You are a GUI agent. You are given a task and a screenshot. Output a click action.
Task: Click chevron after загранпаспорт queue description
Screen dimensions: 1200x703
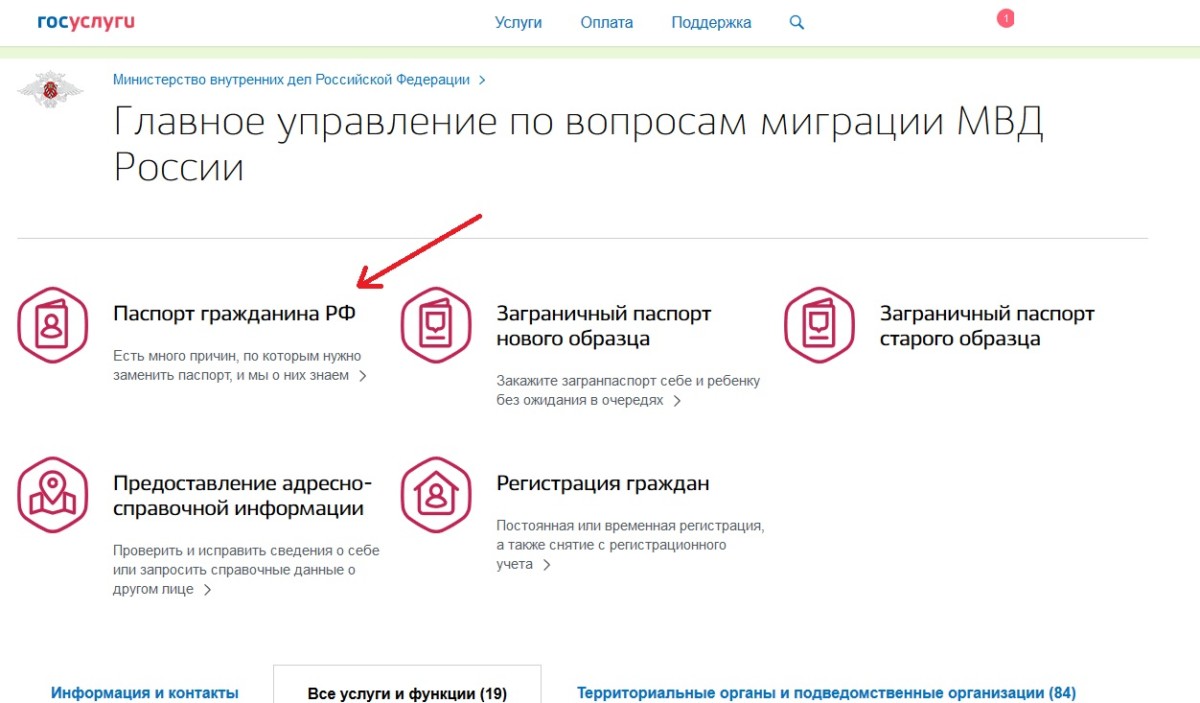(677, 401)
